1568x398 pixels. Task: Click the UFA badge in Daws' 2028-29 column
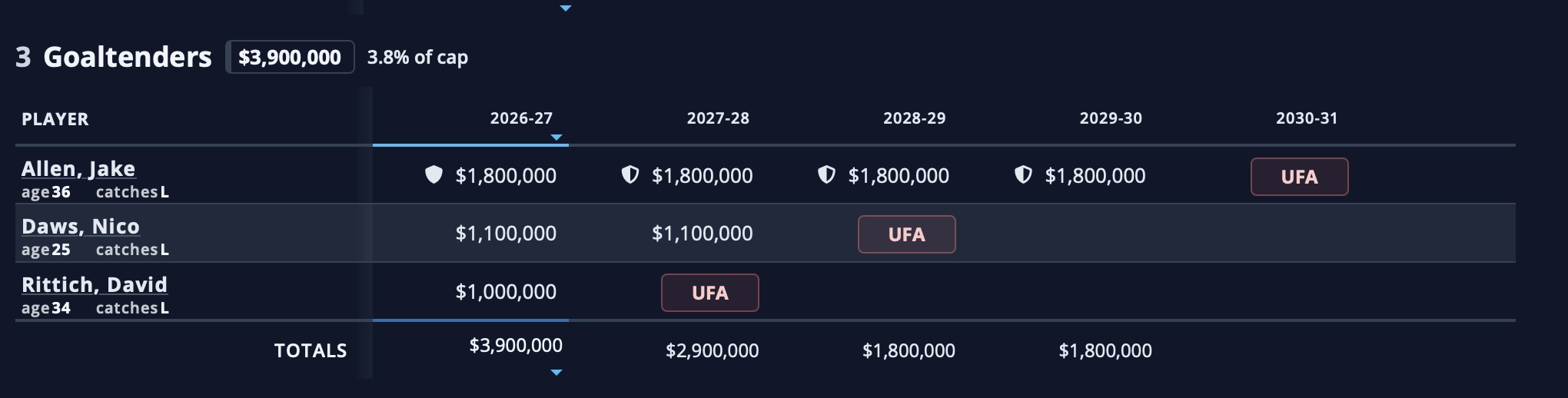(907, 234)
